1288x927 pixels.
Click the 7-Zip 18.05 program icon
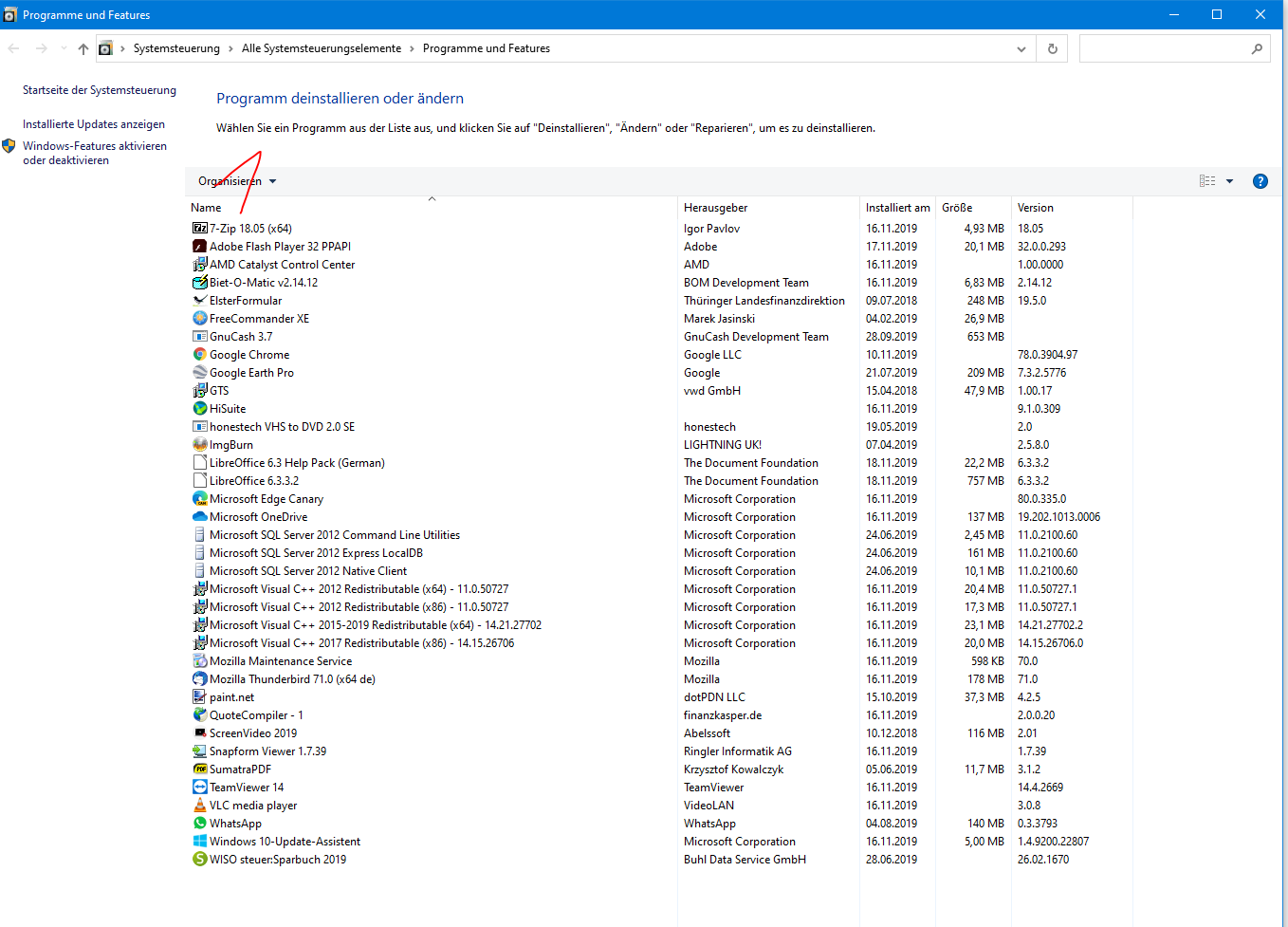pyautogui.click(x=199, y=228)
